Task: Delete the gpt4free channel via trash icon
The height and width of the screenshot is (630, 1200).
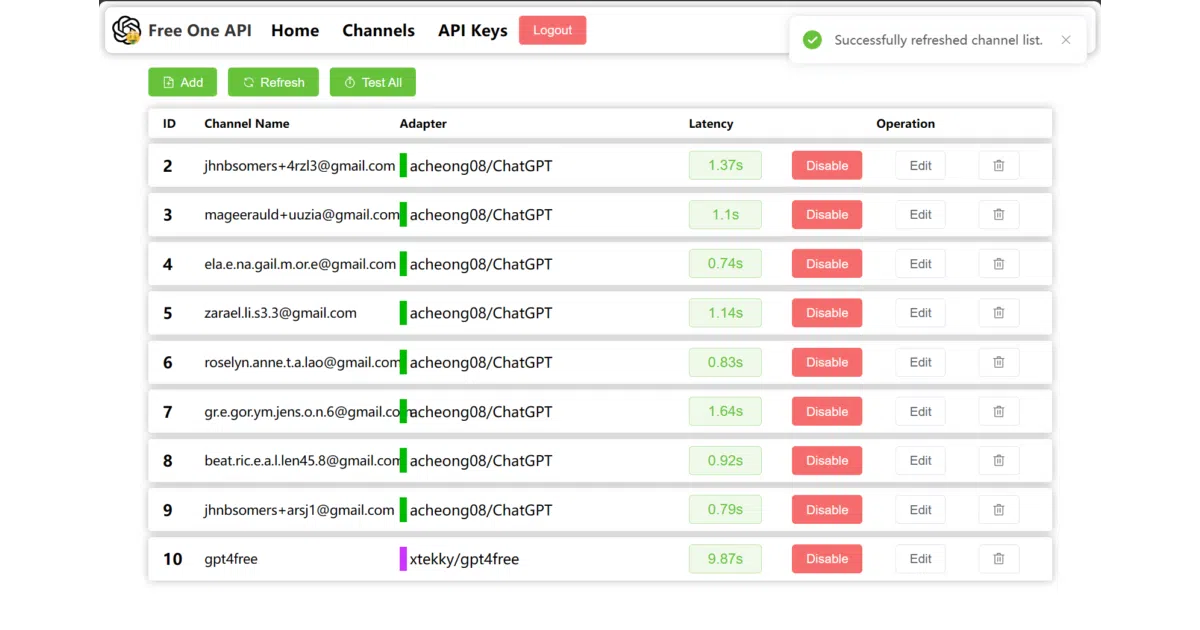Action: click(998, 559)
